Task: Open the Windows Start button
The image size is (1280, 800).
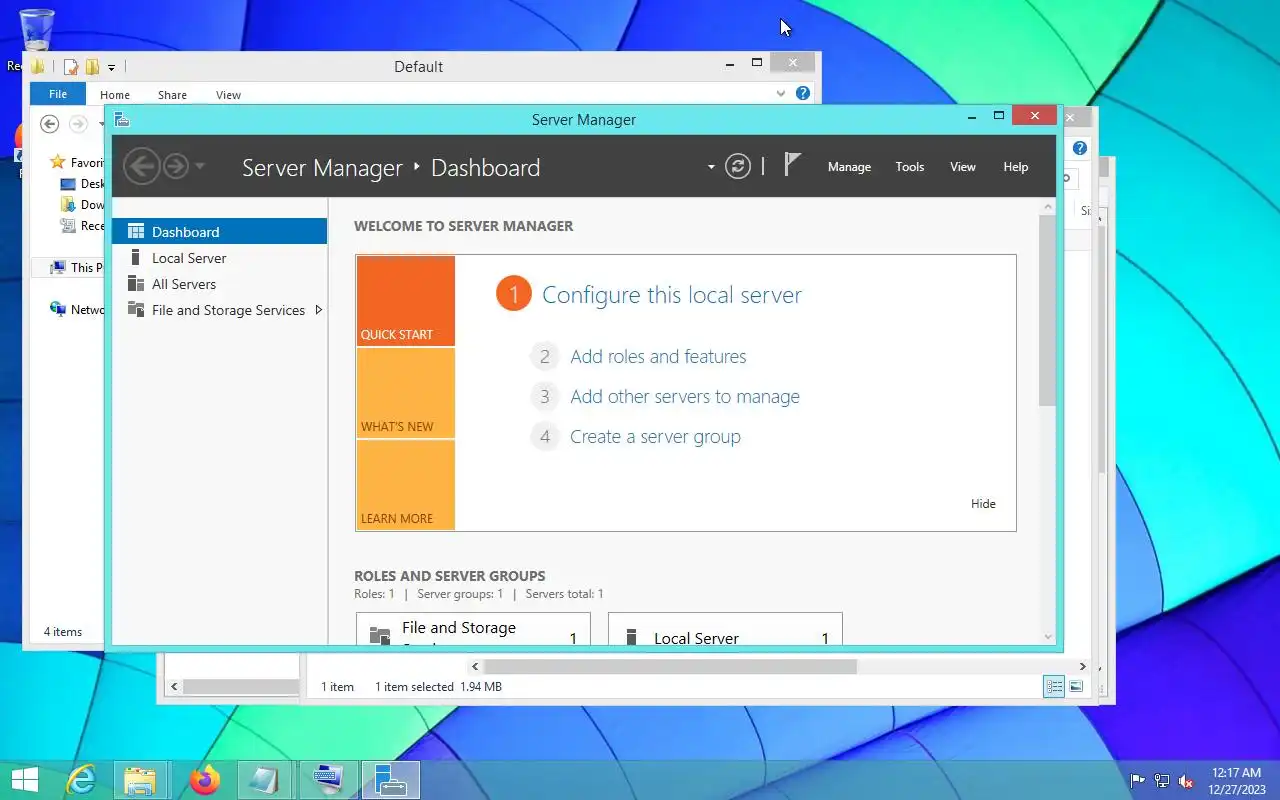Action: coord(25,780)
